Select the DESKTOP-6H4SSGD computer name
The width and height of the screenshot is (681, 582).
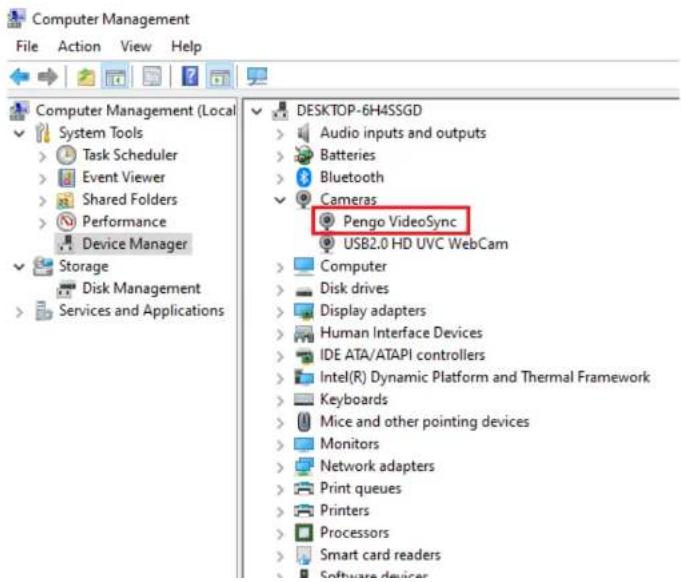359,110
